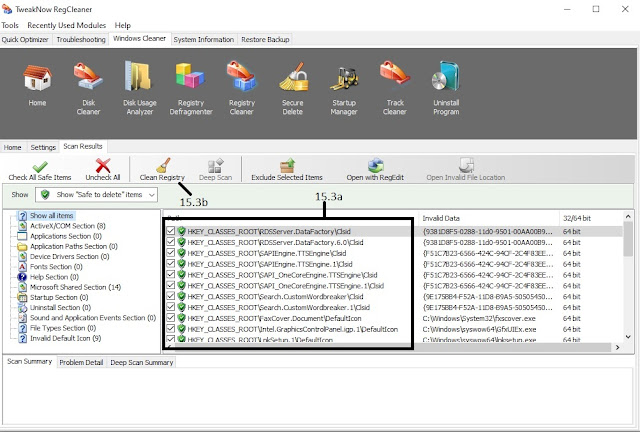Select Intel.GraphicsControlPanel.igp.1\DefaultIcon row
This screenshot has width=640, height=432.
click(x=293, y=329)
